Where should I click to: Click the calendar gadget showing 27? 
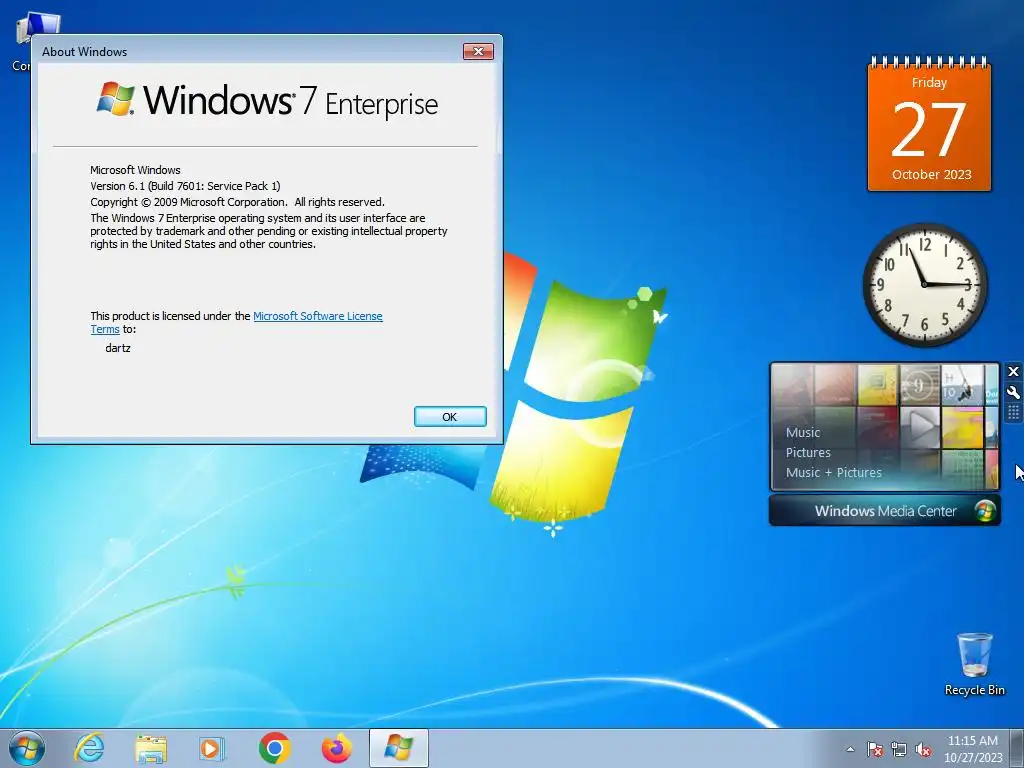[929, 124]
